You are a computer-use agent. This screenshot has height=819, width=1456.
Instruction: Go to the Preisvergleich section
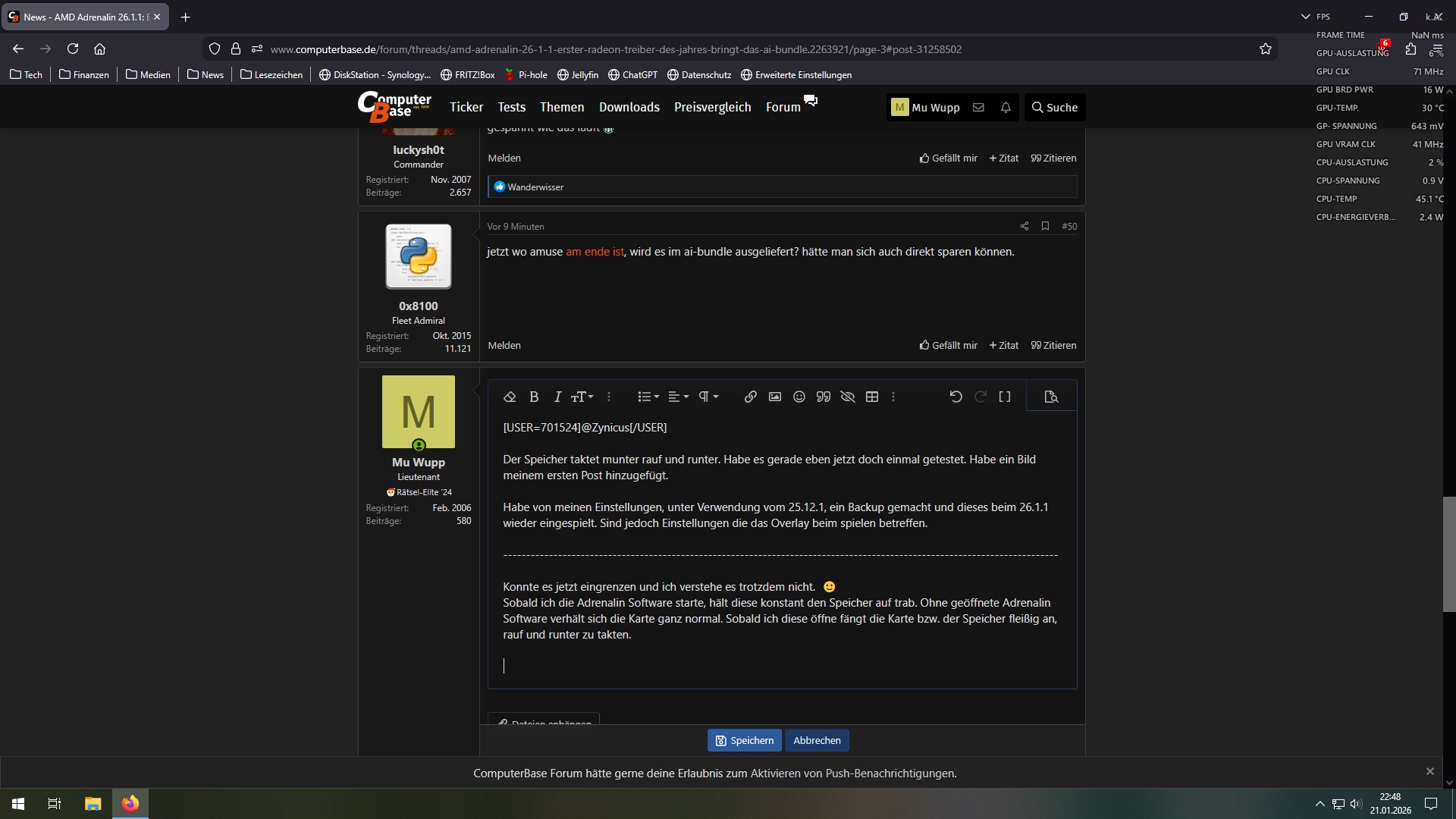click(712, 107)
